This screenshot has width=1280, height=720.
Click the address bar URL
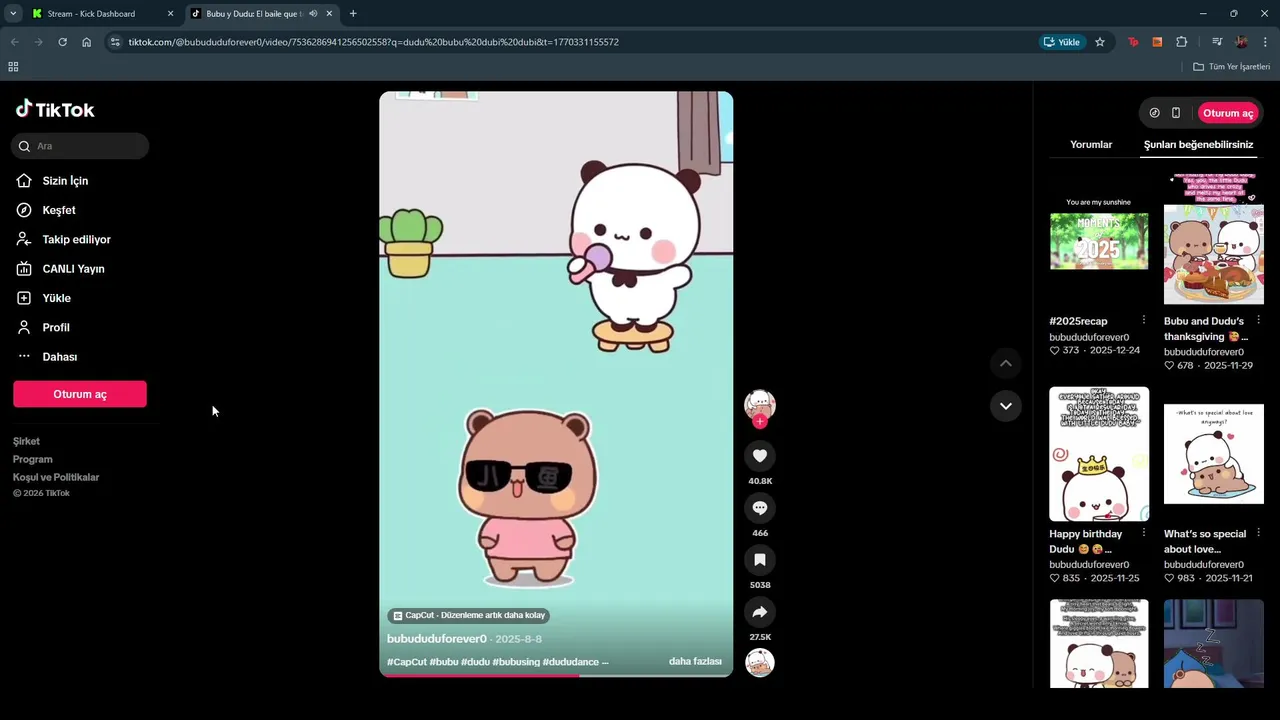[x=373, y=42]
